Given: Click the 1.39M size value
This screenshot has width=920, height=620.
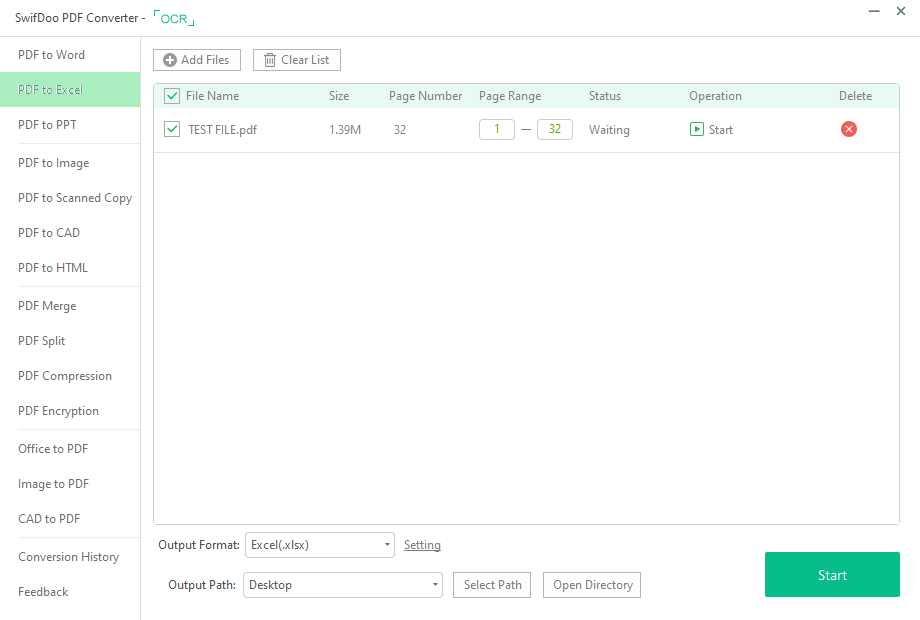Looking at the screenshot, I should point(345,130).
